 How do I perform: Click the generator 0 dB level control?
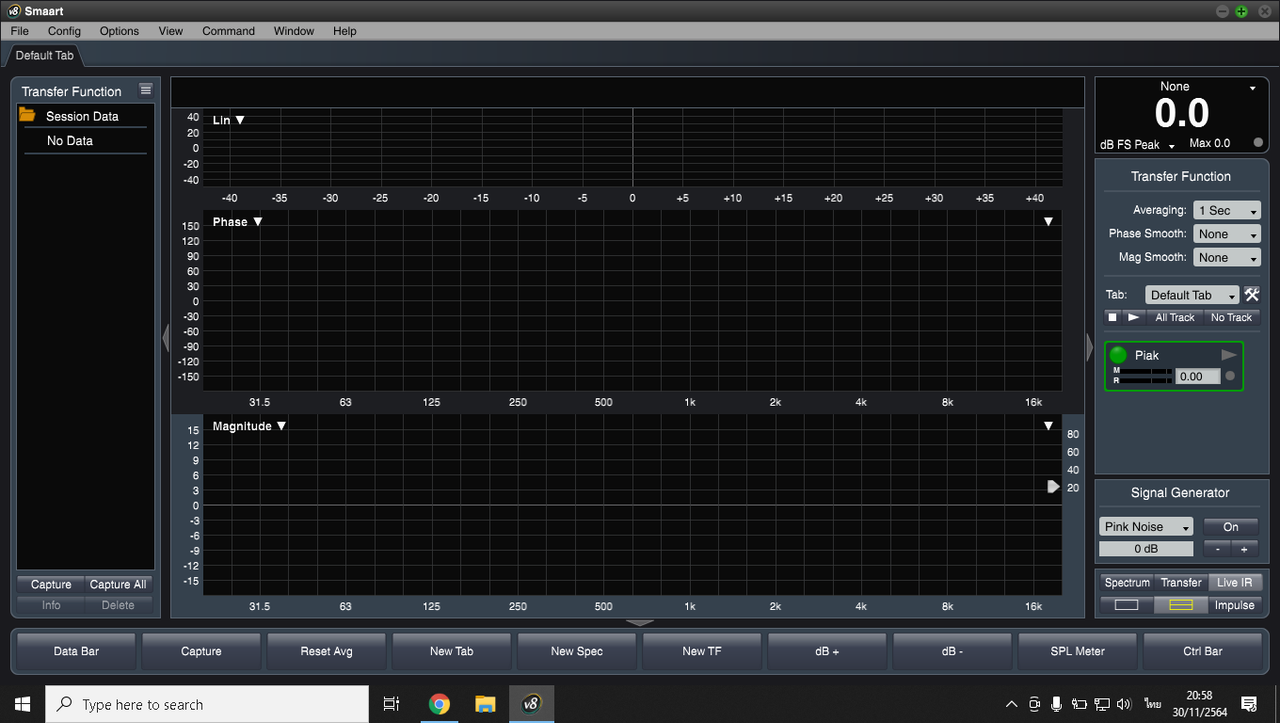point(1146,548)
